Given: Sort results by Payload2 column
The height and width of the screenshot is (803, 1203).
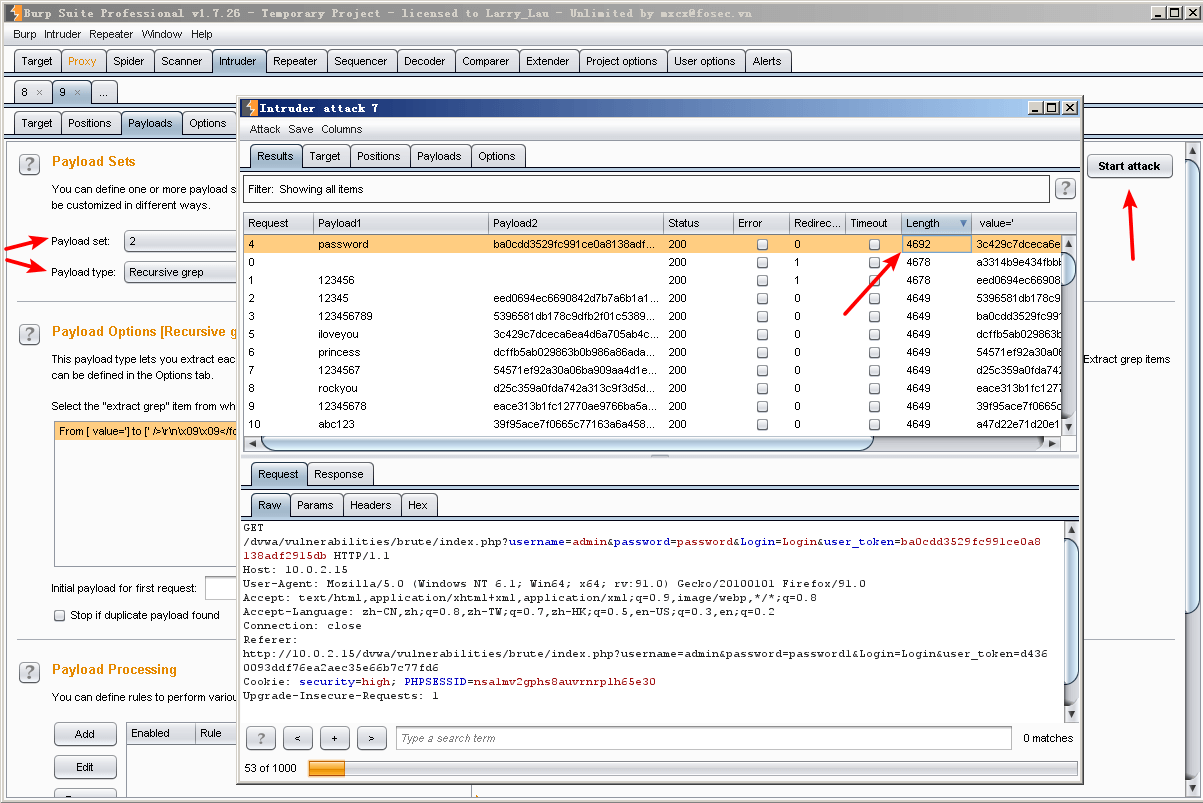Looking at the screenshot, I should (x=576, y=223).
